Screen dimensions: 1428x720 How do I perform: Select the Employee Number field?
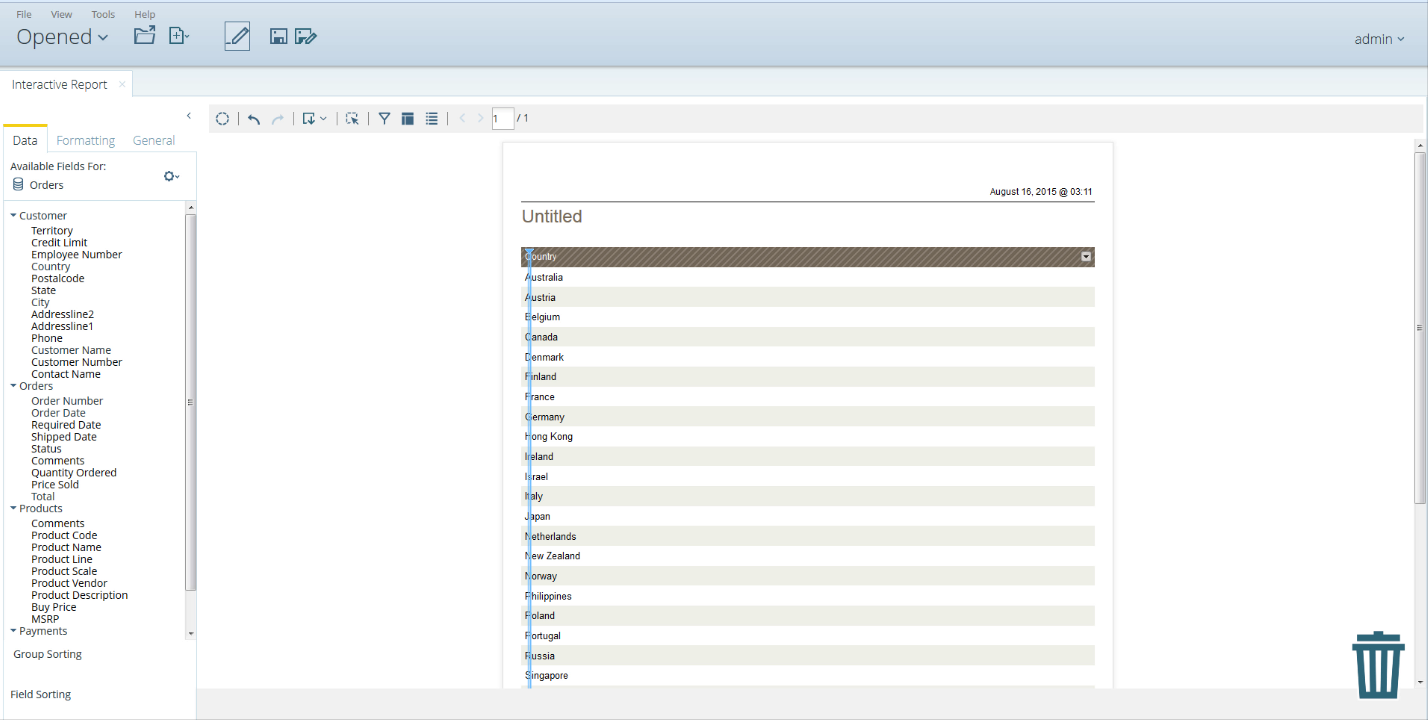point(76,254)
